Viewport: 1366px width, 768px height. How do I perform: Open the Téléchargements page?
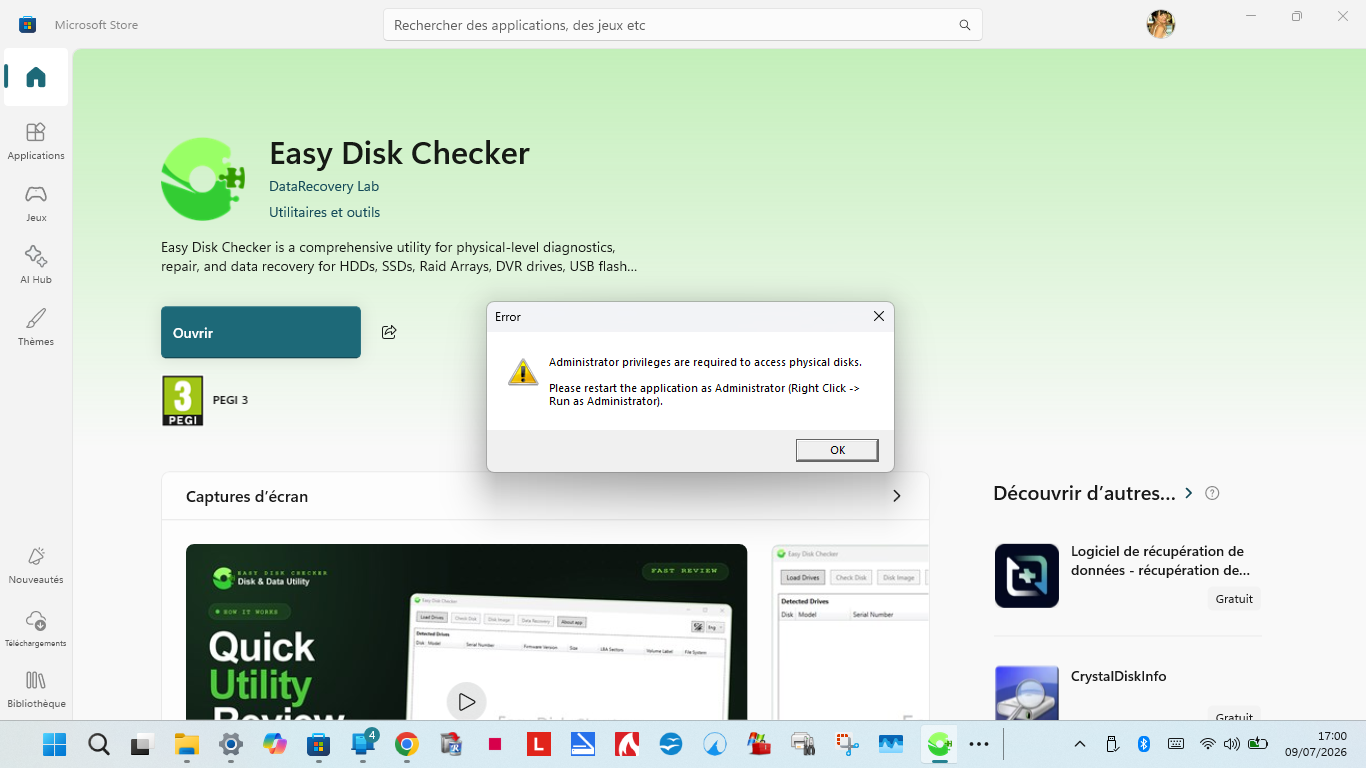(x=36, y=629)
